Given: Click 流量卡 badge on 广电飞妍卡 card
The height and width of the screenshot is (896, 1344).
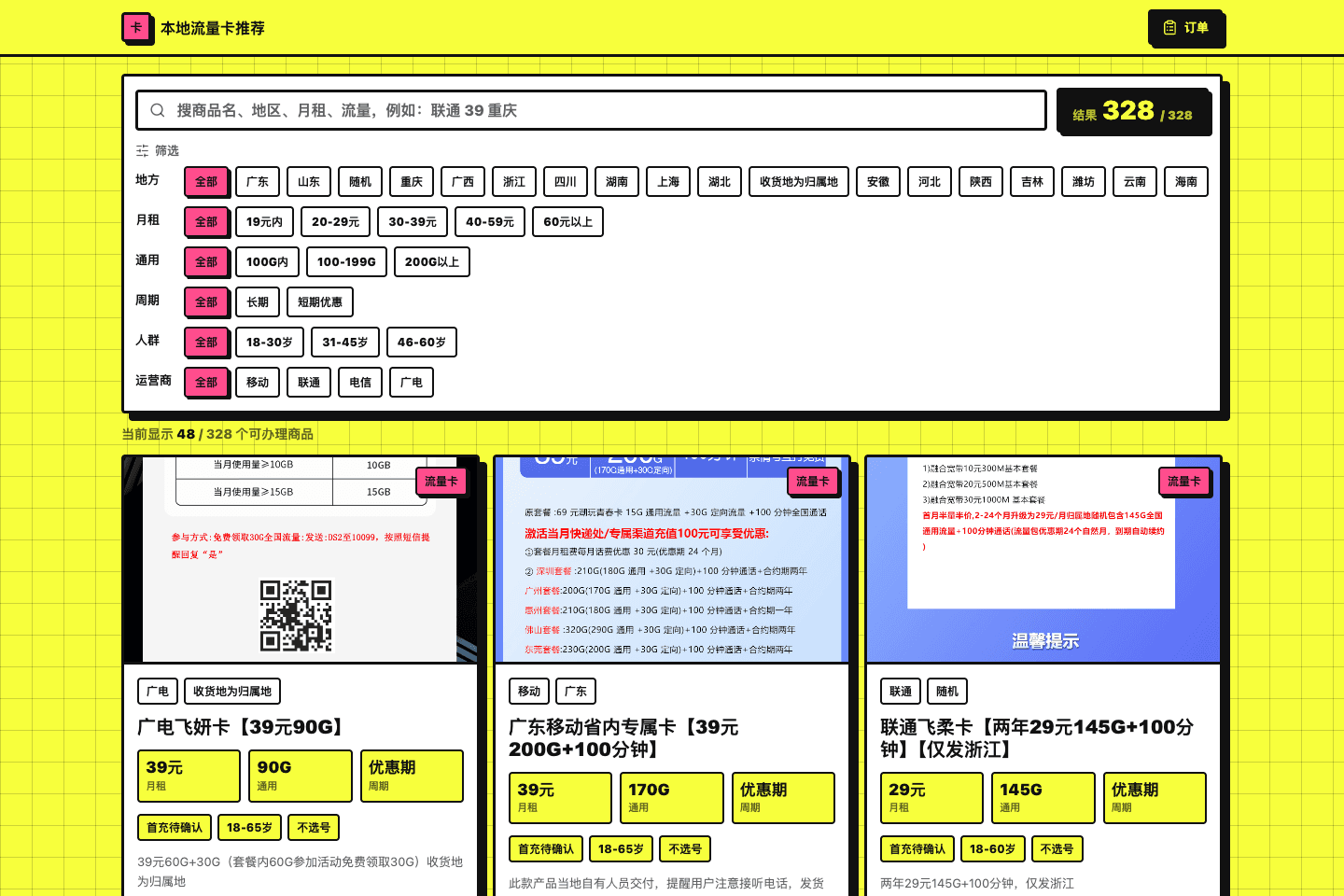Looking at the screenshot, I should pos(441,482).
